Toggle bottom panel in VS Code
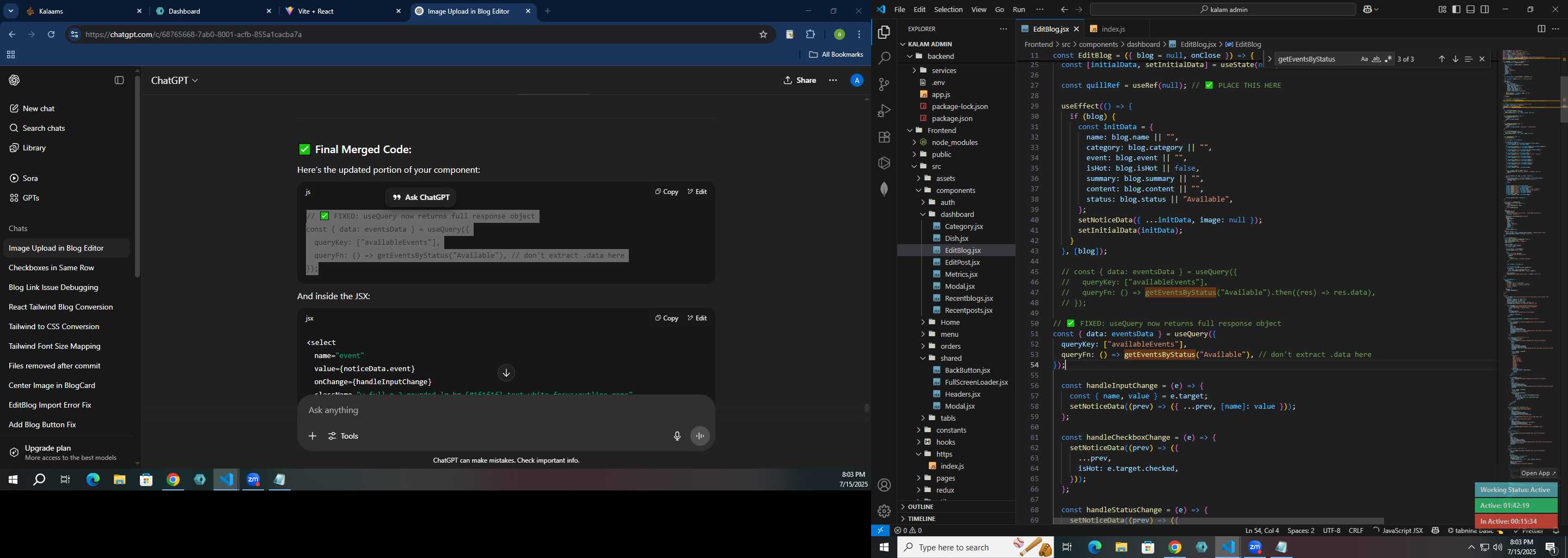Image resolution: width=1568 pixels, height=558 pixels. tap(1470, 10)
